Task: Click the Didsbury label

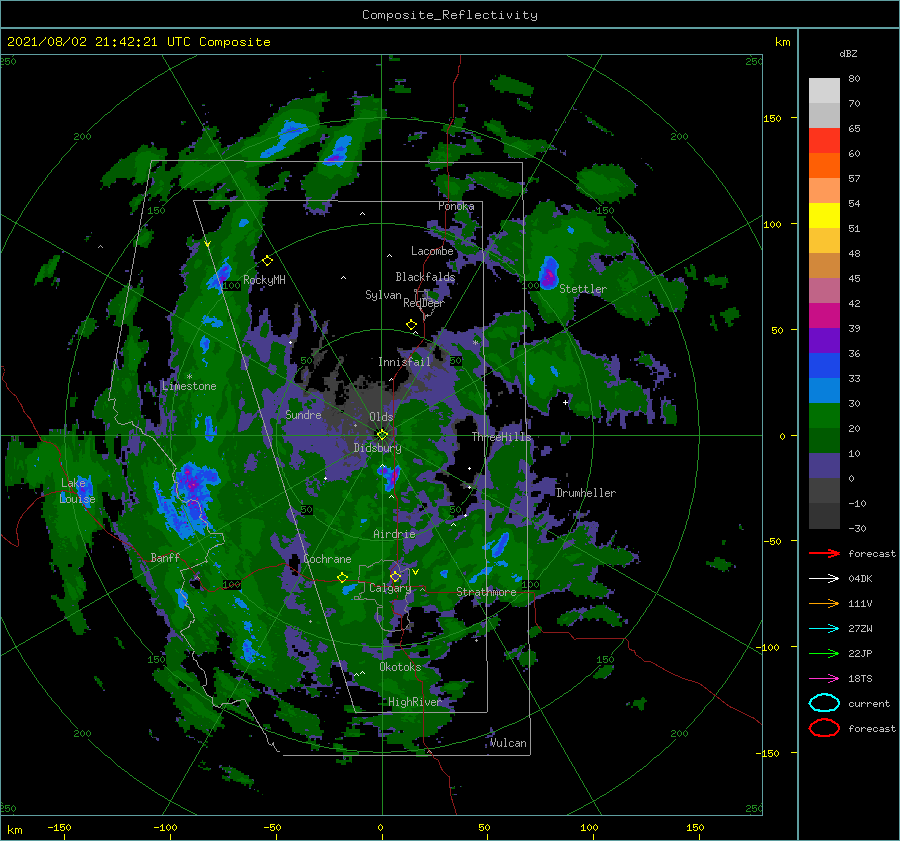Action: (x=377, y=448)
